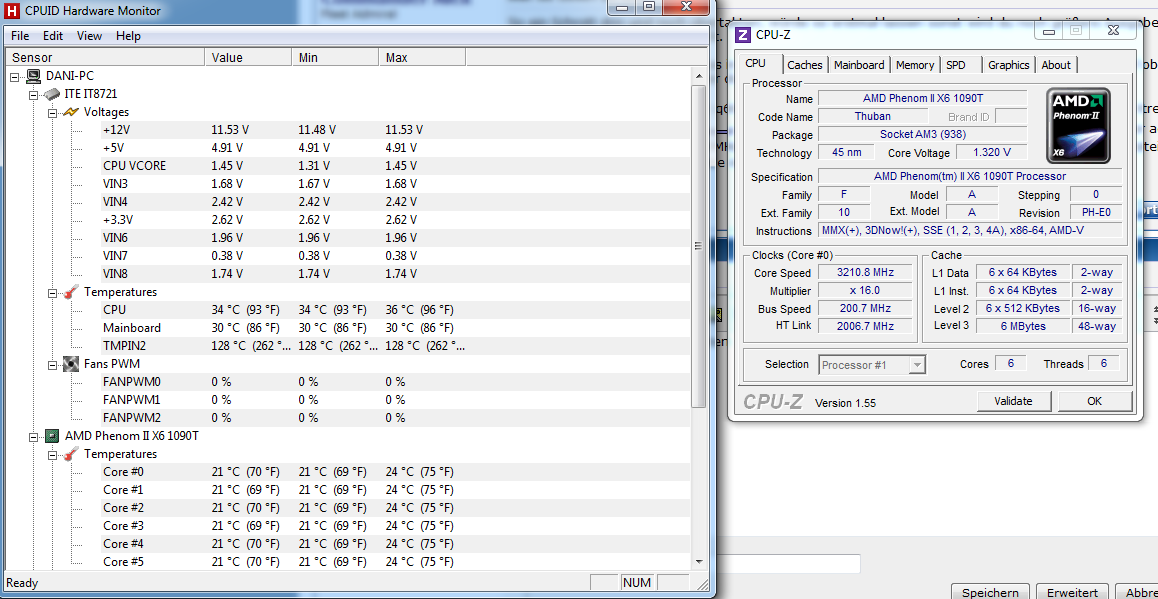
Task: Switch to the Caches tab in CPU-Z
Action: (804, 65)
